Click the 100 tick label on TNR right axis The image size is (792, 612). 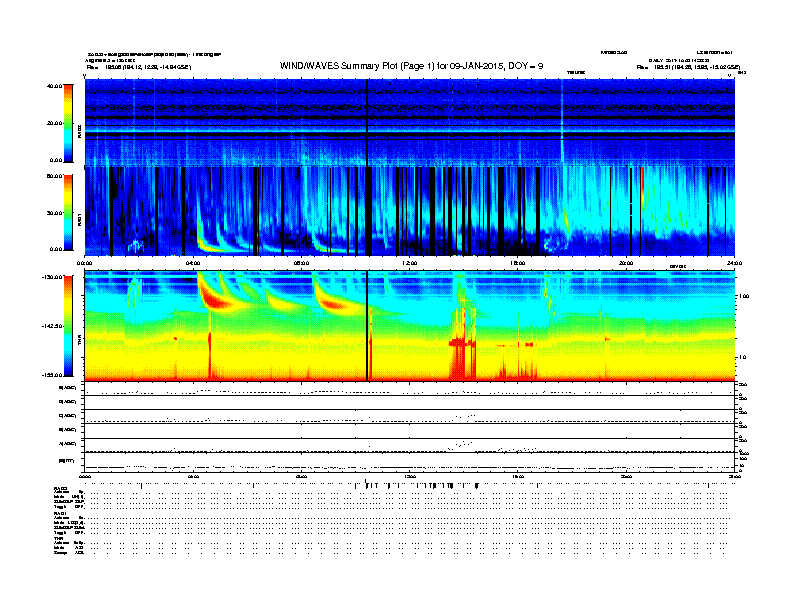coord(744,296)
